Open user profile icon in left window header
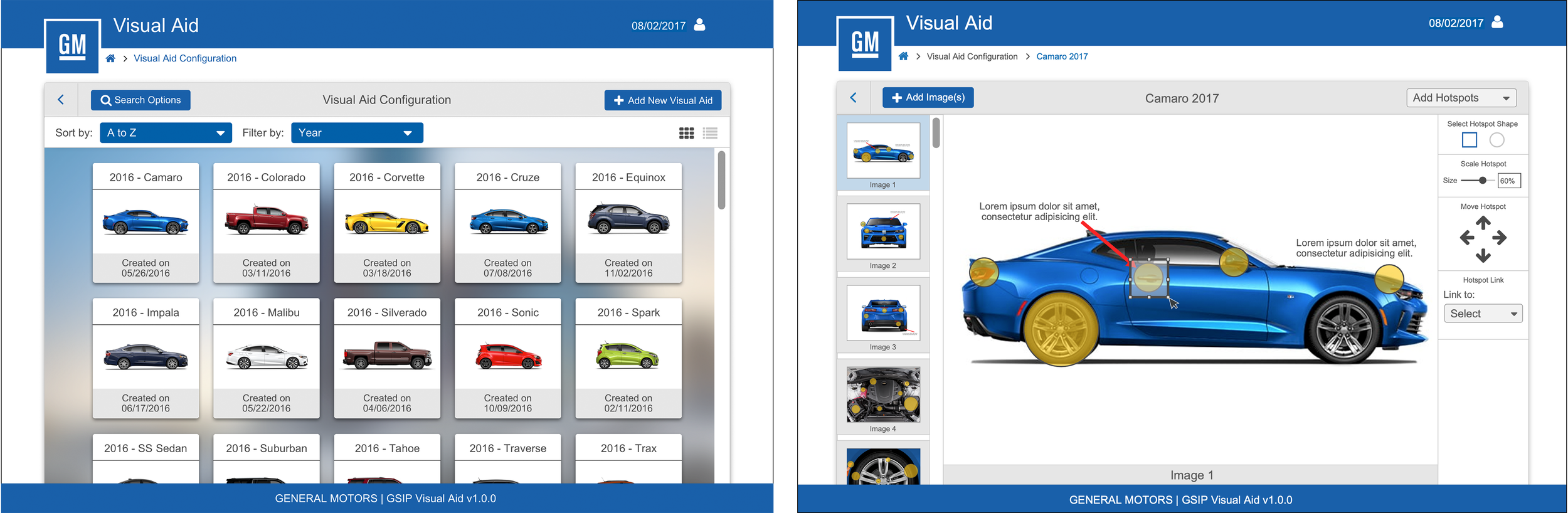This screenshot has width=1568, height=513. coord(700,25)
